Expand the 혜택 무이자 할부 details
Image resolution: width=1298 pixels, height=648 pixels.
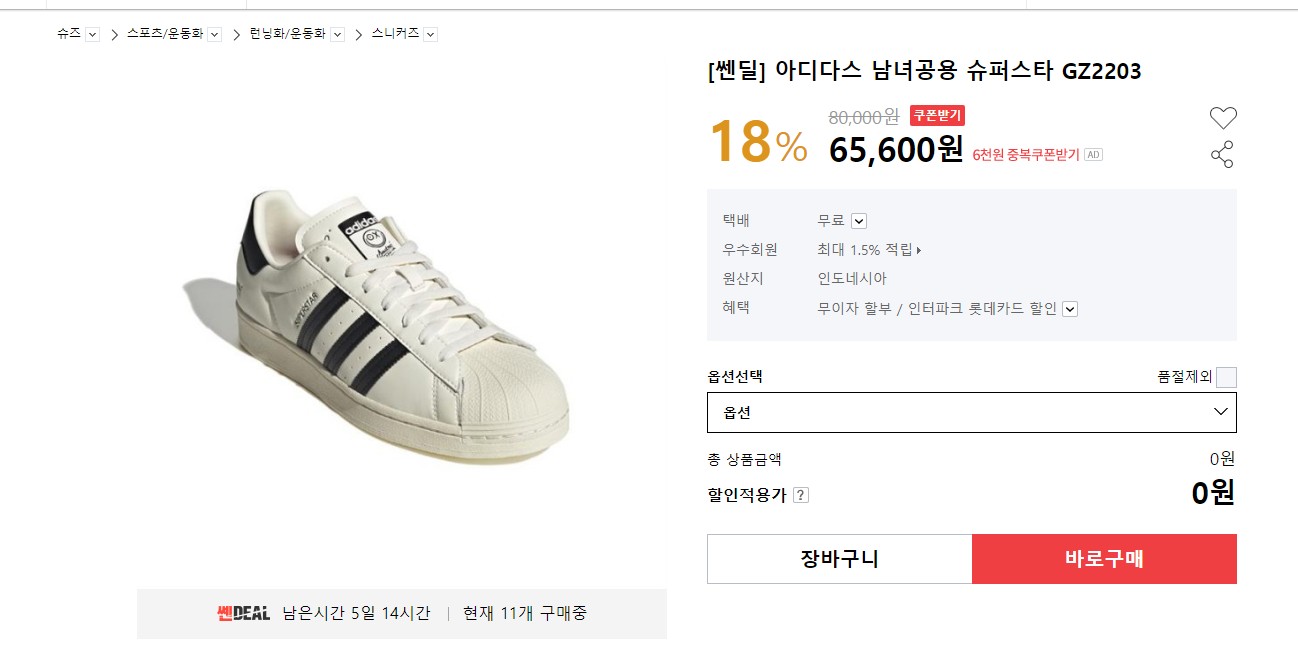[x=1070, y=309]
